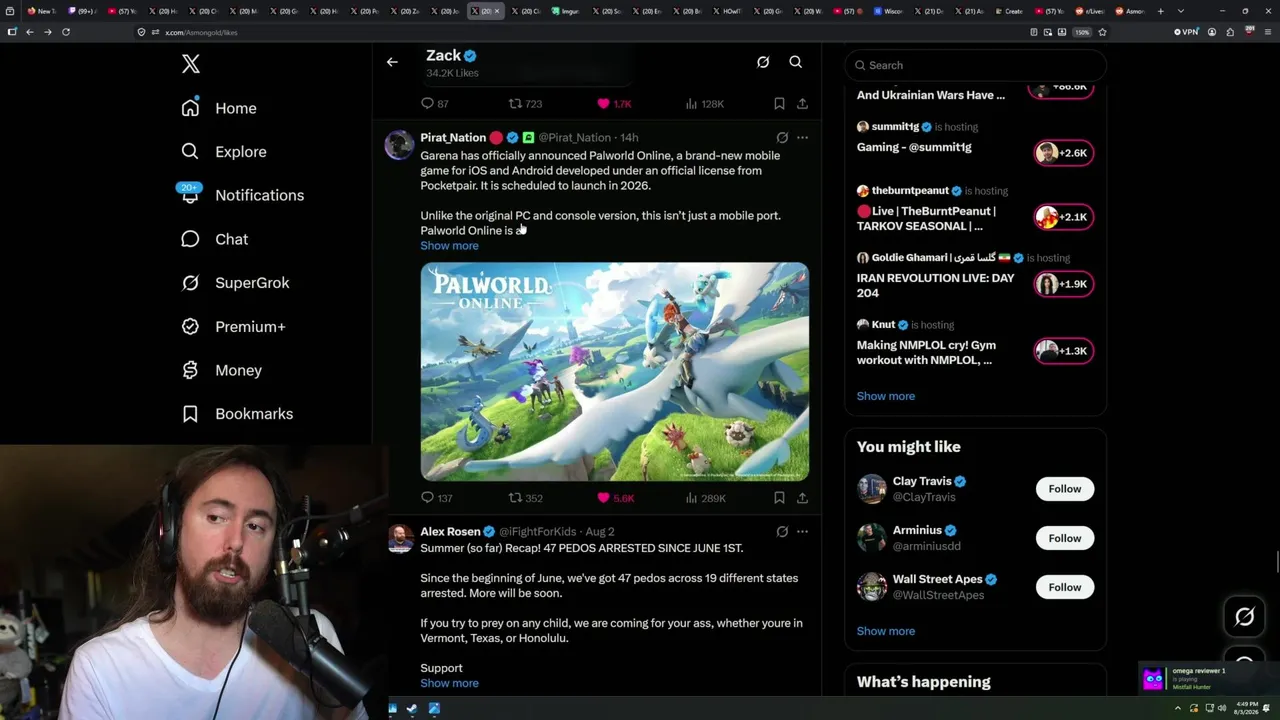Repost the post with 723 reposts
1280x720 pixels.
coord(515,104)
